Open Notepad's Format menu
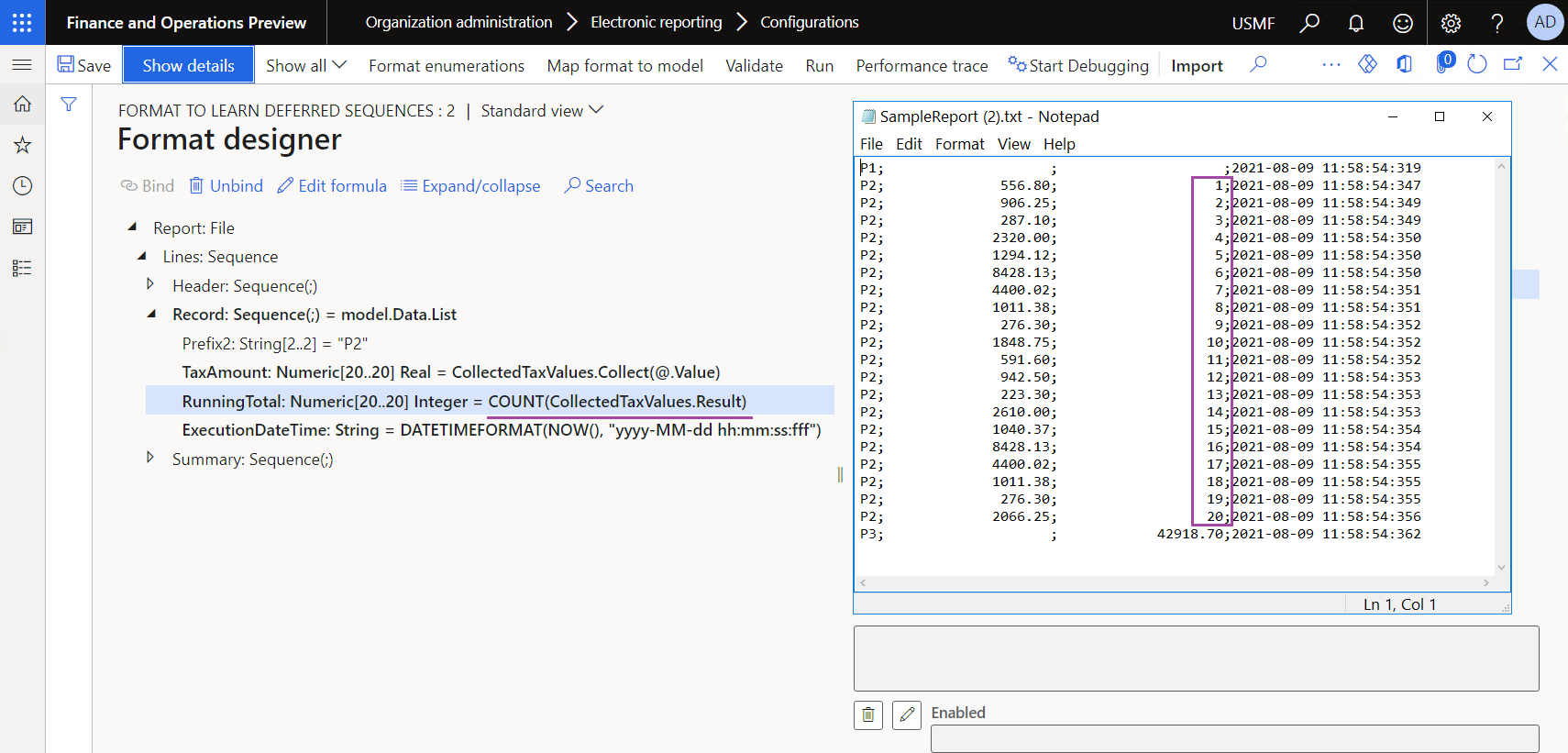 point(959,144)
